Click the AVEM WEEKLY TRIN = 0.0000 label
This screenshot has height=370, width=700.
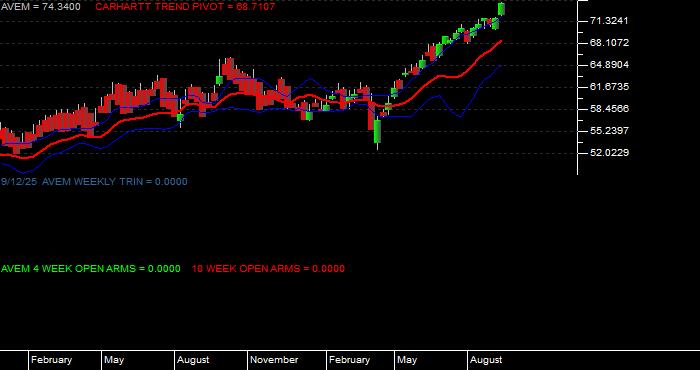[115, 182]
